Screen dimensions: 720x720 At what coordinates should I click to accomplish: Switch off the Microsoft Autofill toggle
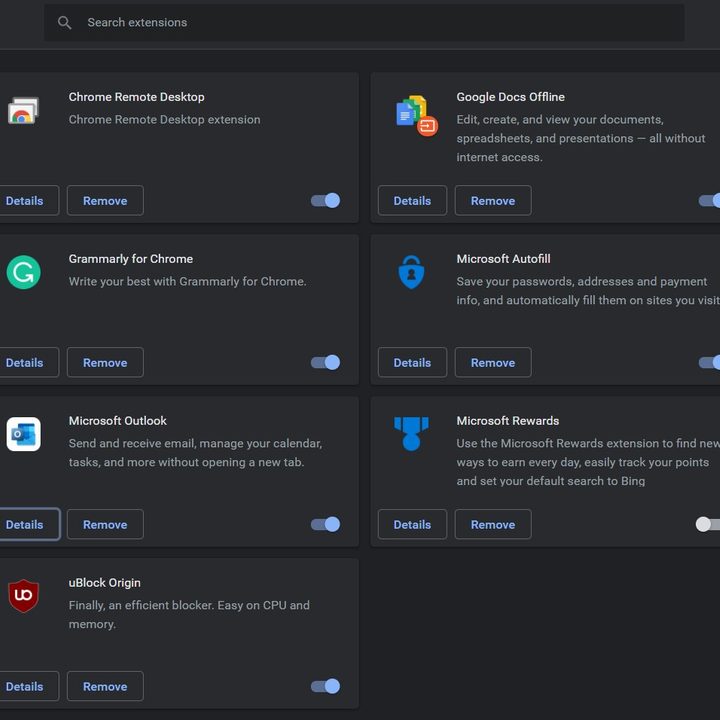[x=710, y=362]
